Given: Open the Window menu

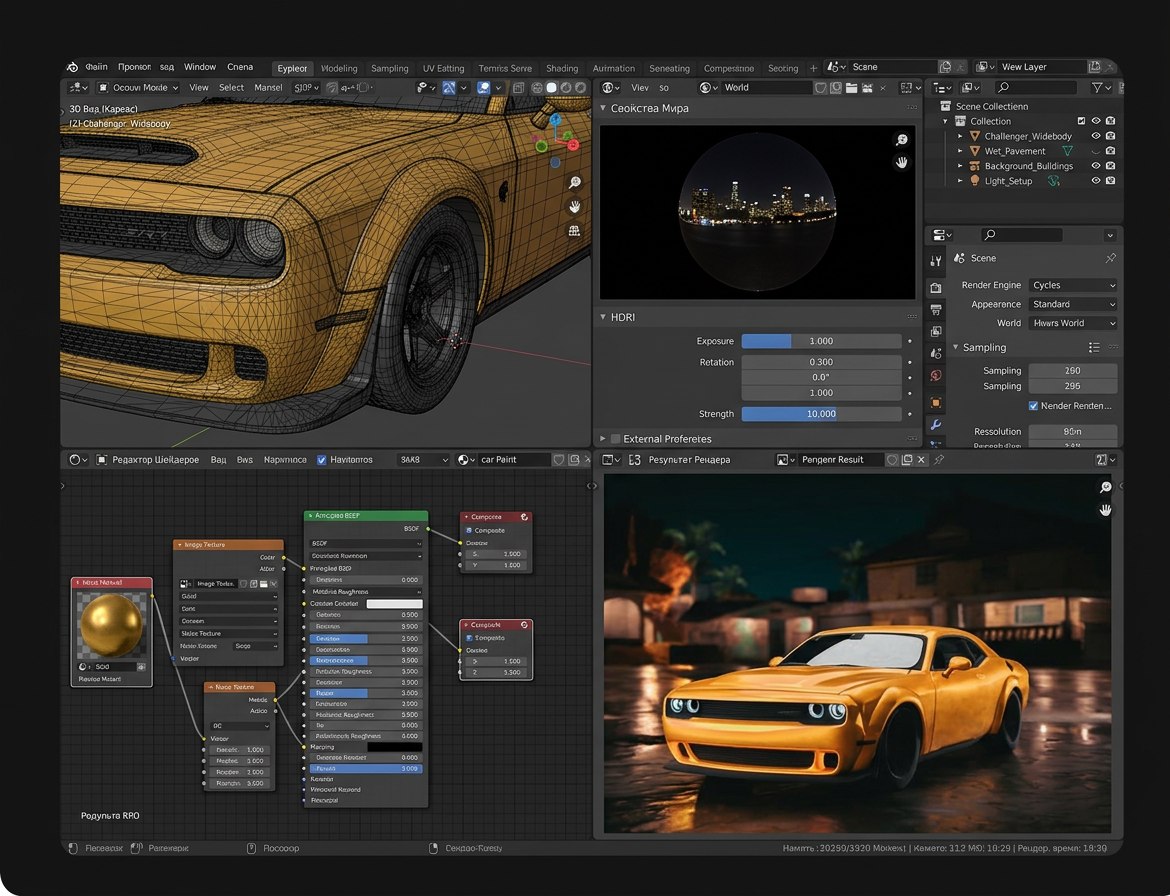Looking at the screenshot, I should point(200,67).
